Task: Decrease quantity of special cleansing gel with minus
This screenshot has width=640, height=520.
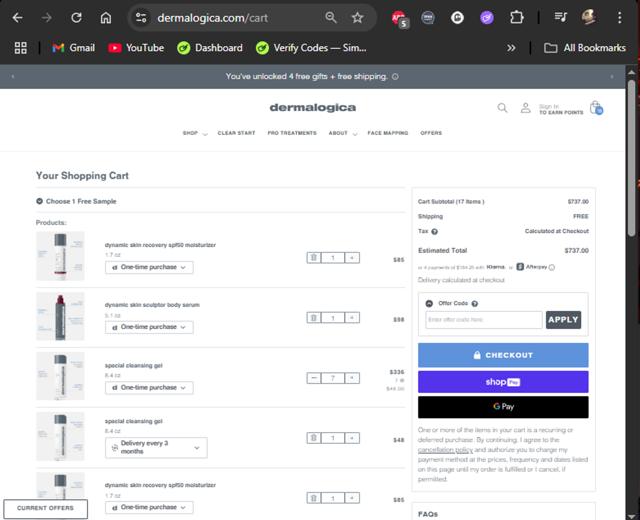Action: 313,378
